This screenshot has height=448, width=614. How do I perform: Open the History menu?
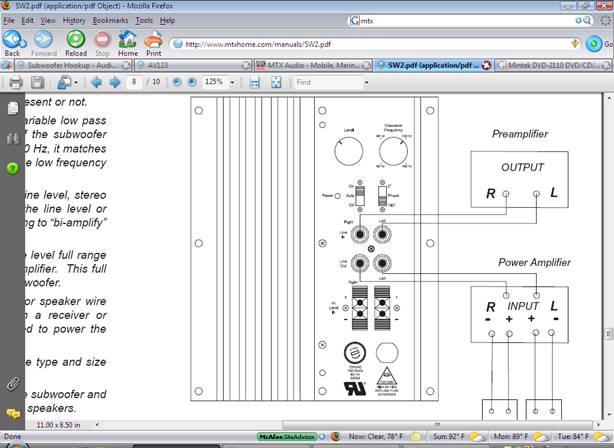(x=74, y=20)
